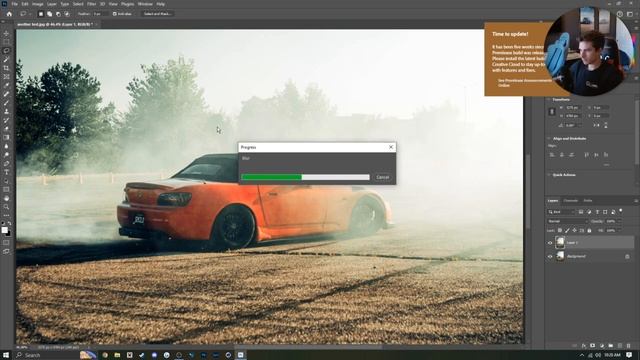The image size is (640, 360).
Task: Select the Hand tool
Action: [6, 198]
